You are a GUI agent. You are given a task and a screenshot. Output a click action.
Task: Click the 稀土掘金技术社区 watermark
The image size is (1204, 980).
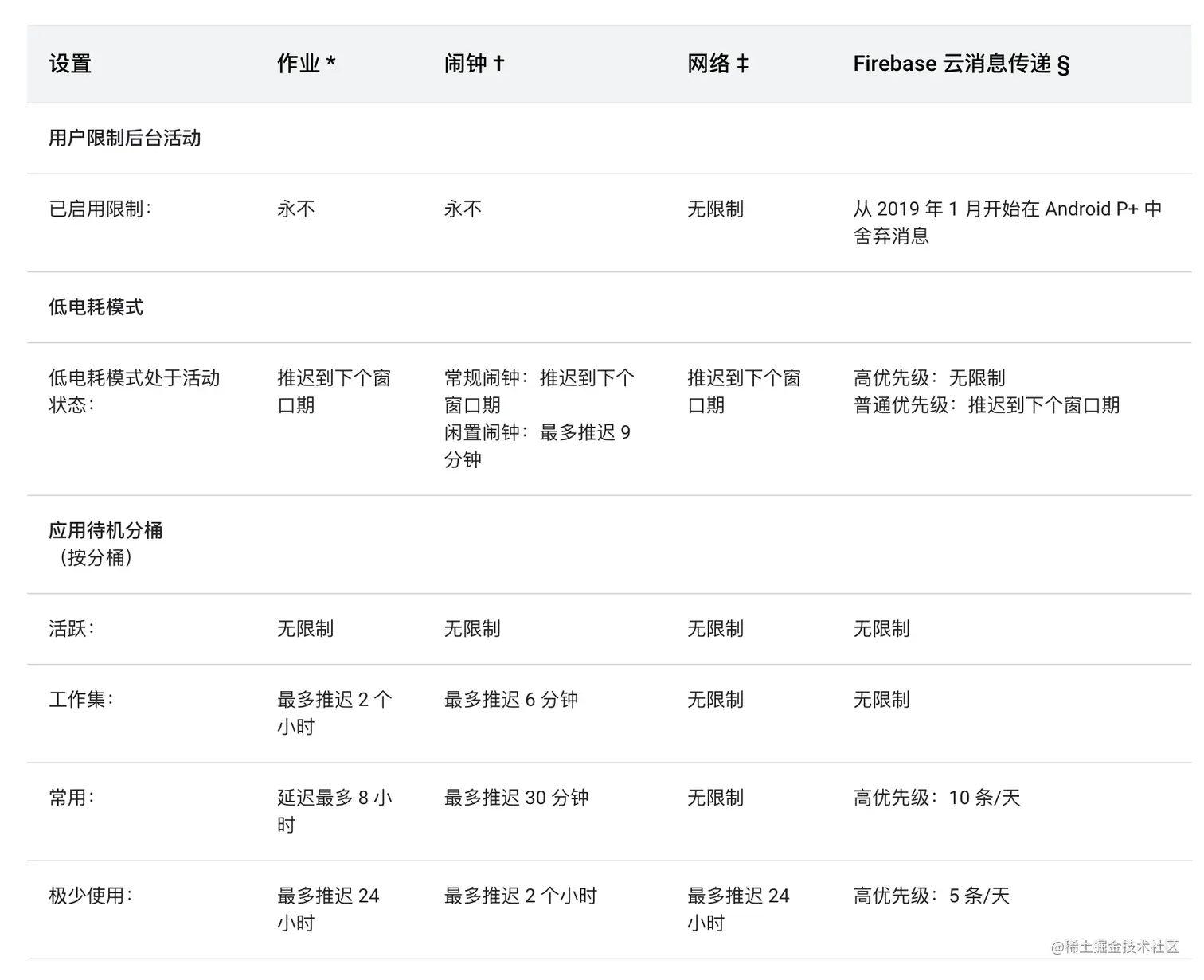[x=1115, y=947]
